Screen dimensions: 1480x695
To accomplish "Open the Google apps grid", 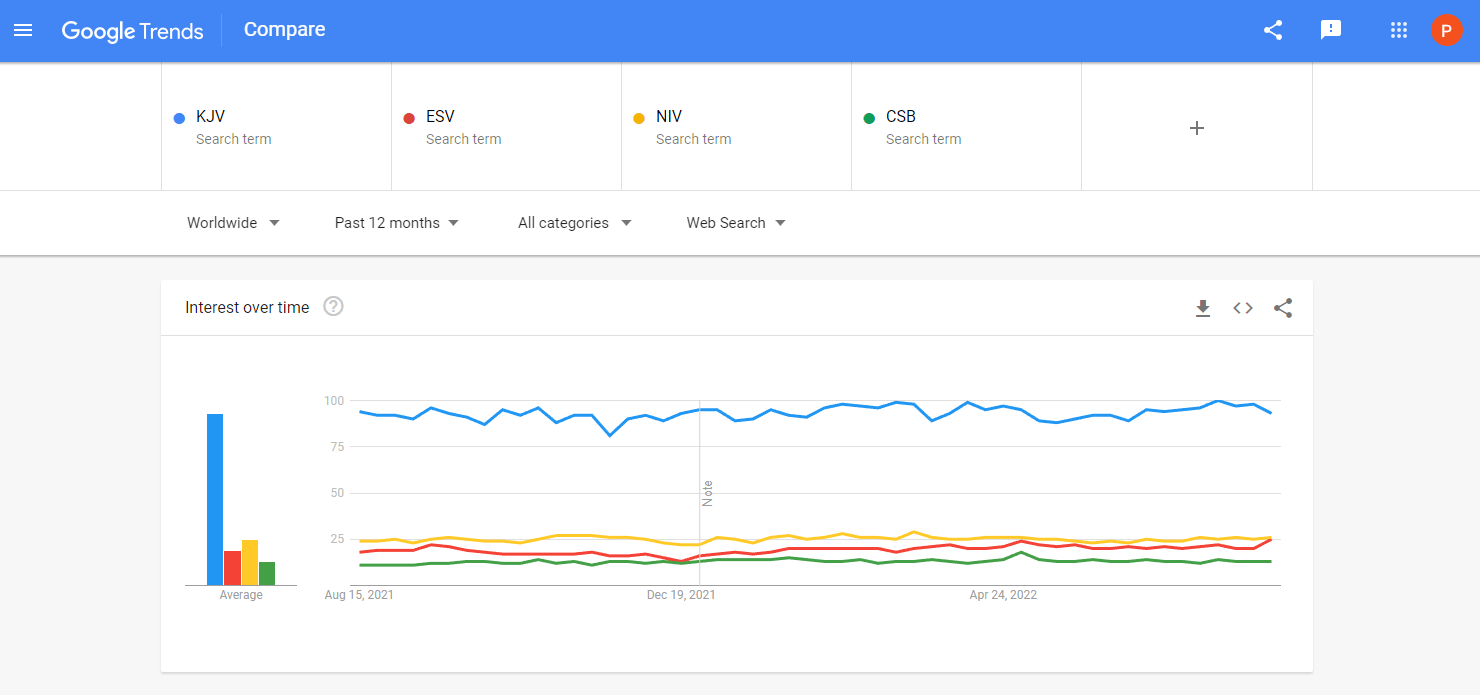I will pyautogui.click(x=1399, y=30).
